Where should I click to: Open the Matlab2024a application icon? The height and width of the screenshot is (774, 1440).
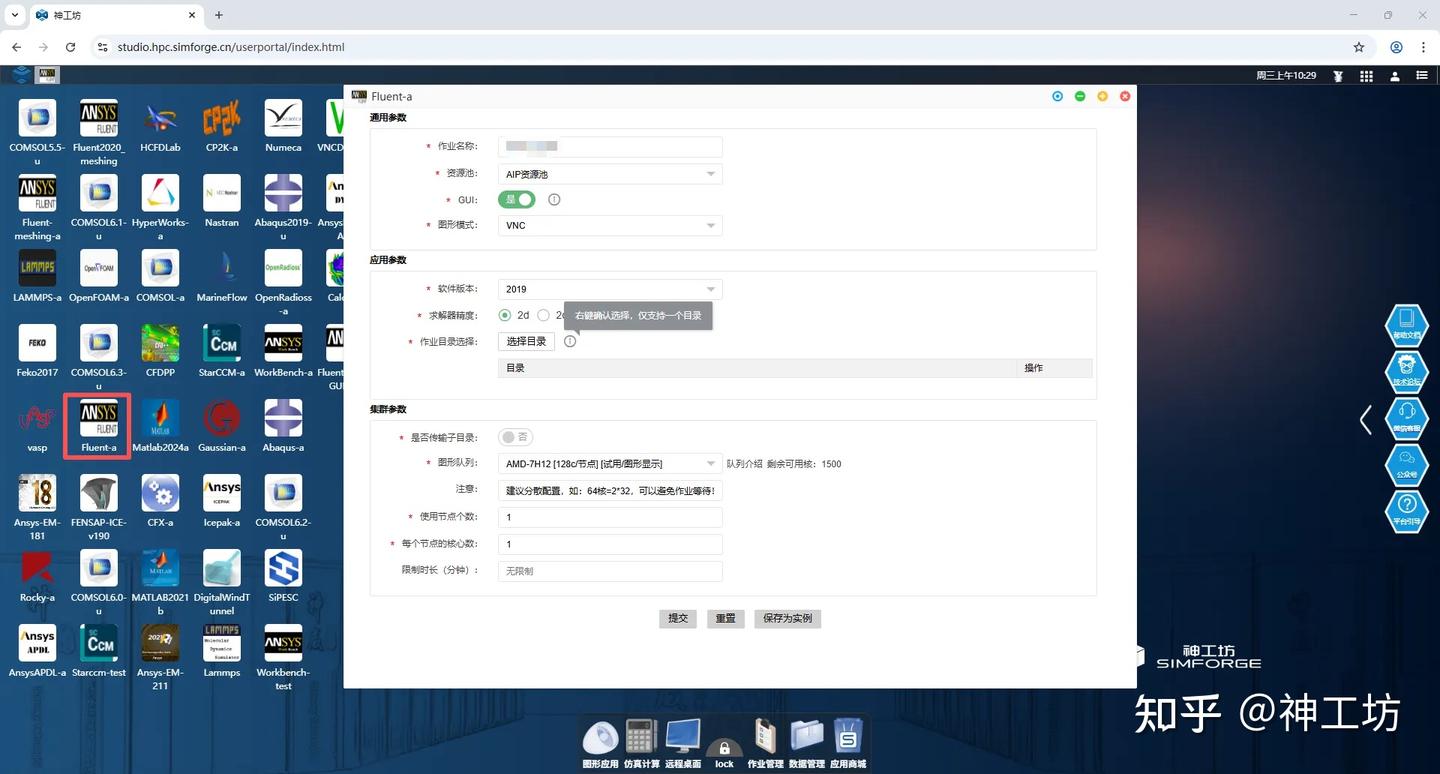pos(160,418)
